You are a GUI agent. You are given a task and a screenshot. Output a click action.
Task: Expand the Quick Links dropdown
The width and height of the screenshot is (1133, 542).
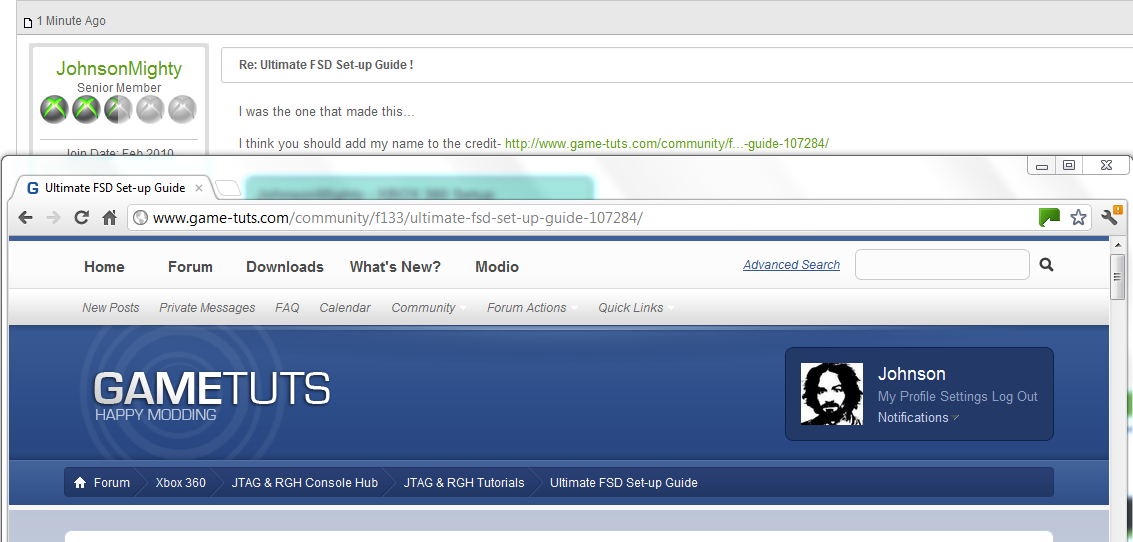pos(636,308)
